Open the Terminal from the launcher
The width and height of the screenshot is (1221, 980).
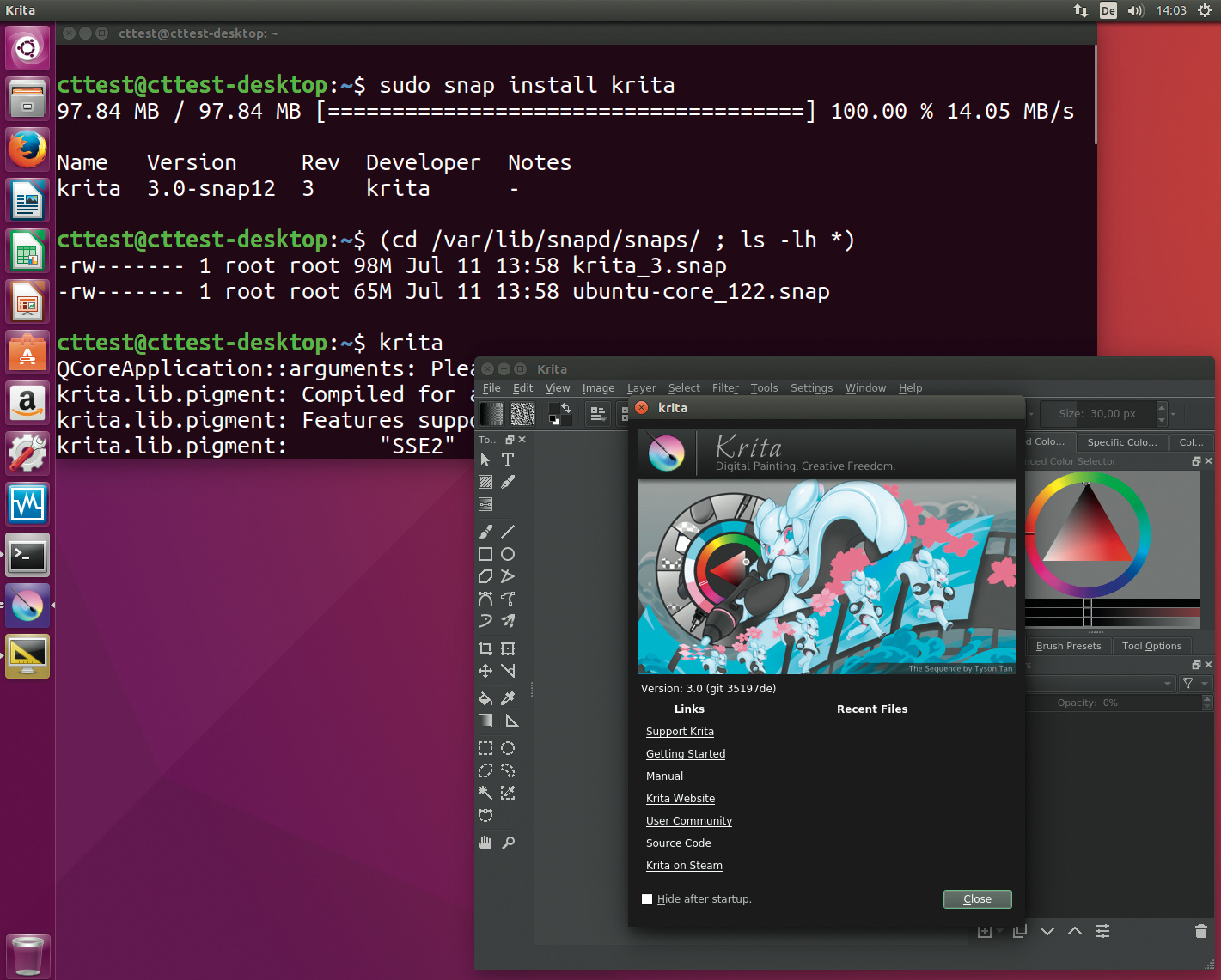pos(27,555)
